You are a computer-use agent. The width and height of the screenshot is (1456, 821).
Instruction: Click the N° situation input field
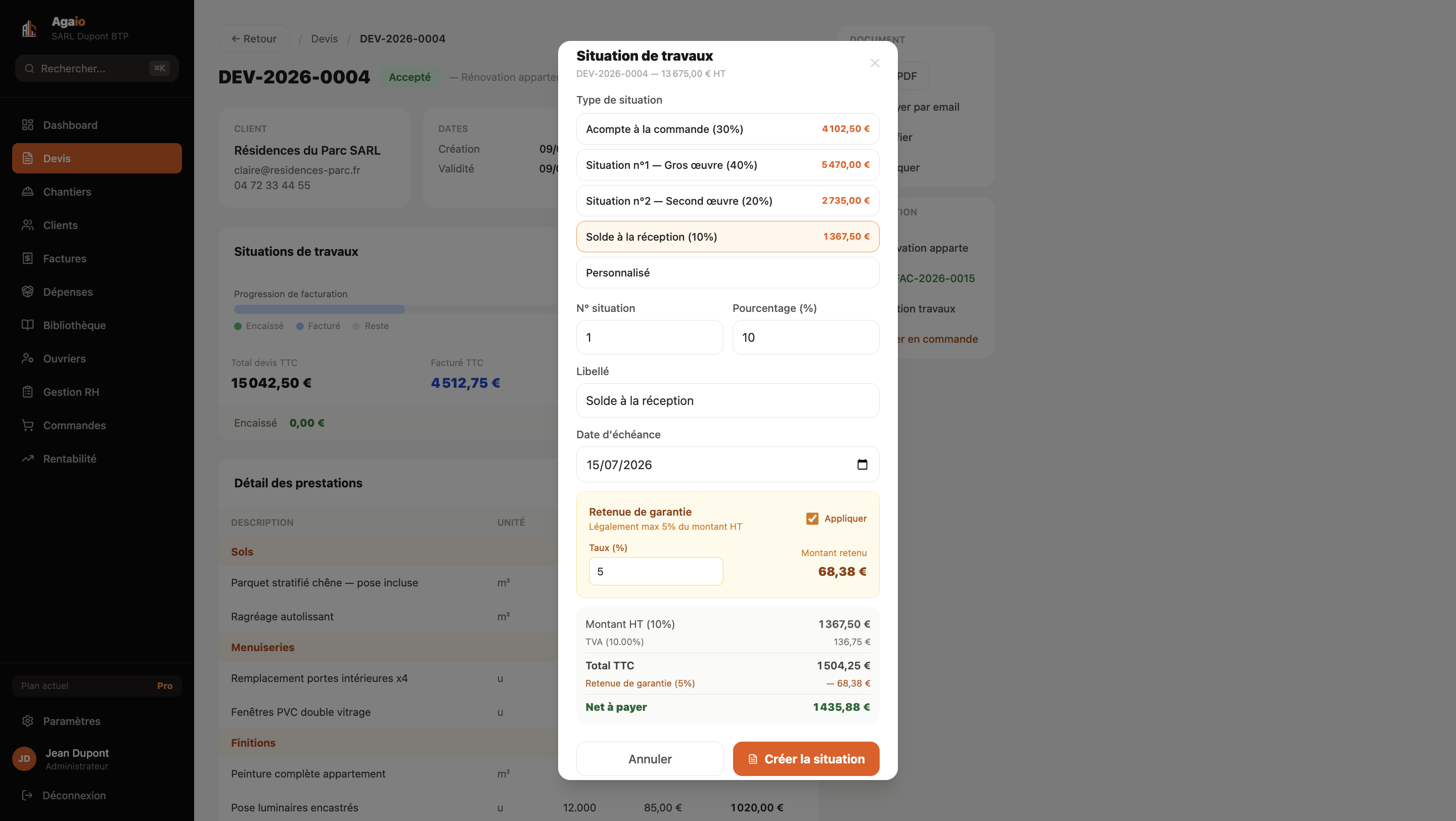point(650,337)
